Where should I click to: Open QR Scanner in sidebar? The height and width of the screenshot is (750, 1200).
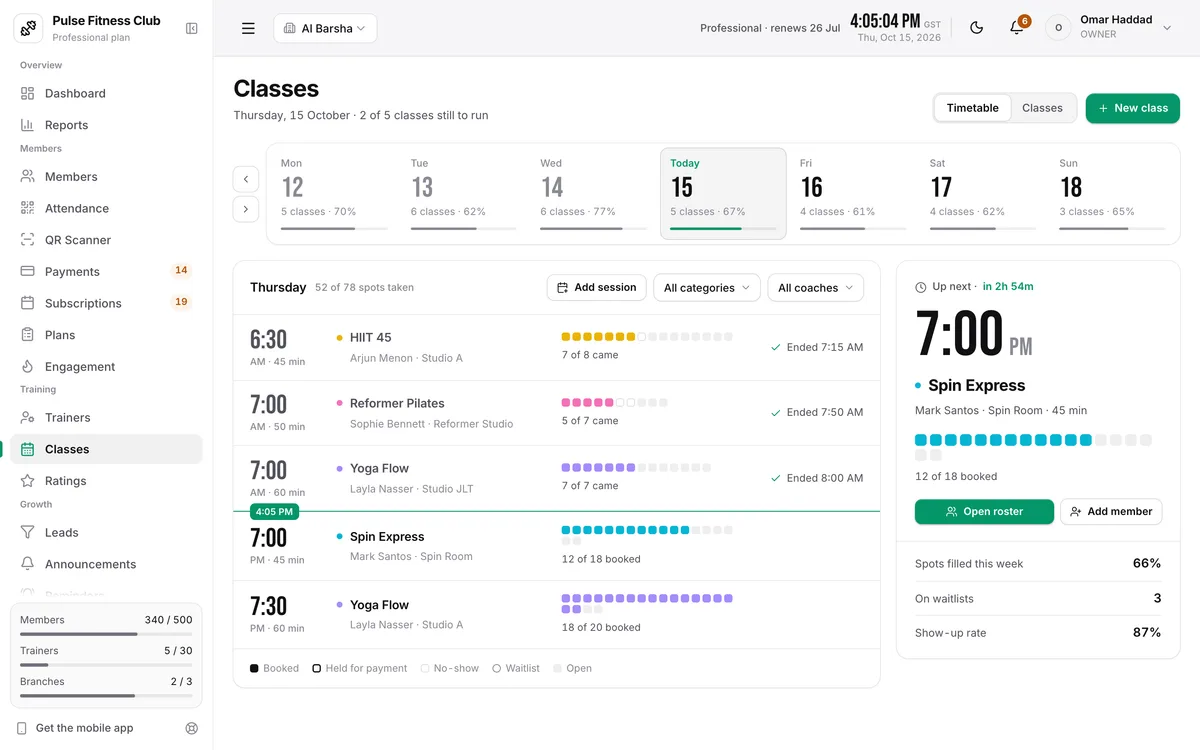106,240
